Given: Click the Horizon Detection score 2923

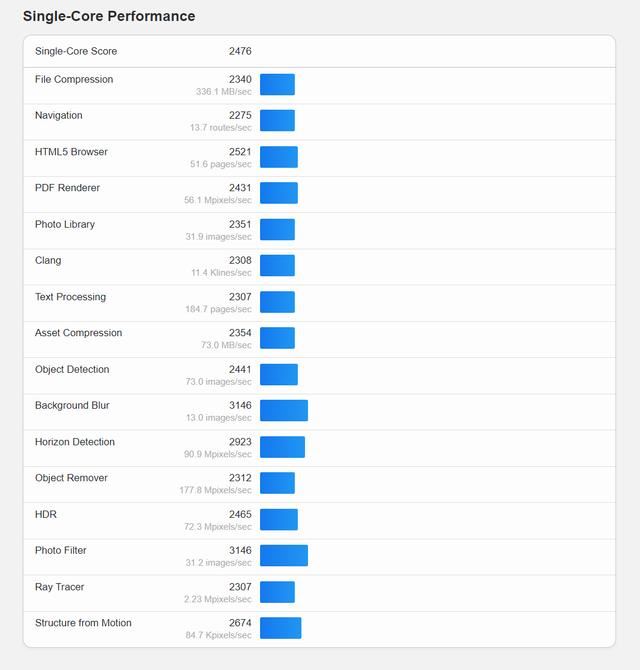Looking at the screenshot, I should click(240, 442).
